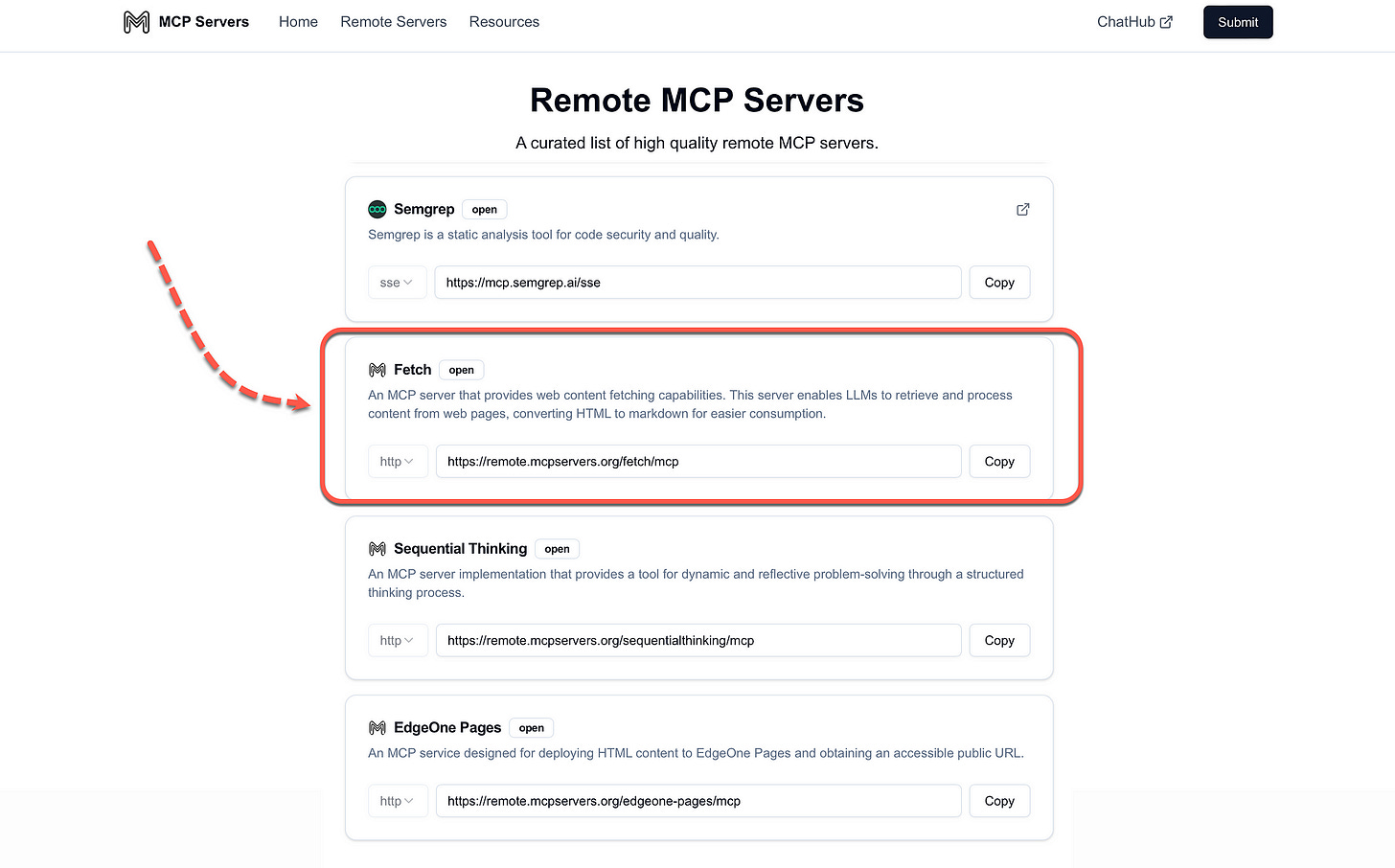
Task: Click the MCP Servers logo icon
Action: pos(135,21)
